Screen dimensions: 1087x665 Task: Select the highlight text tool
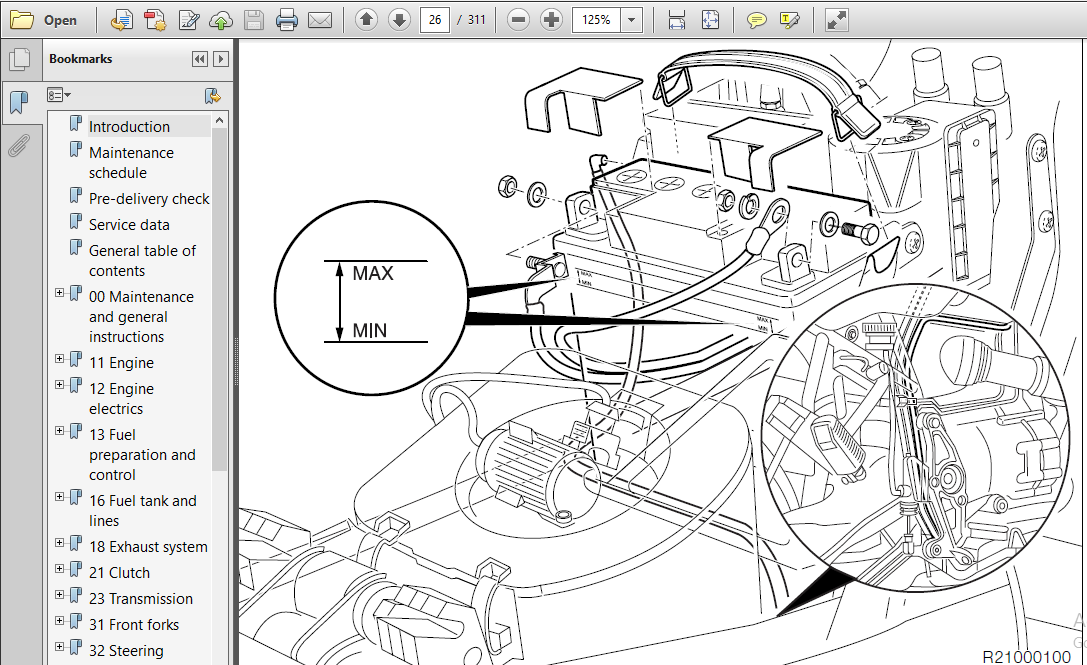click(790, 20)
